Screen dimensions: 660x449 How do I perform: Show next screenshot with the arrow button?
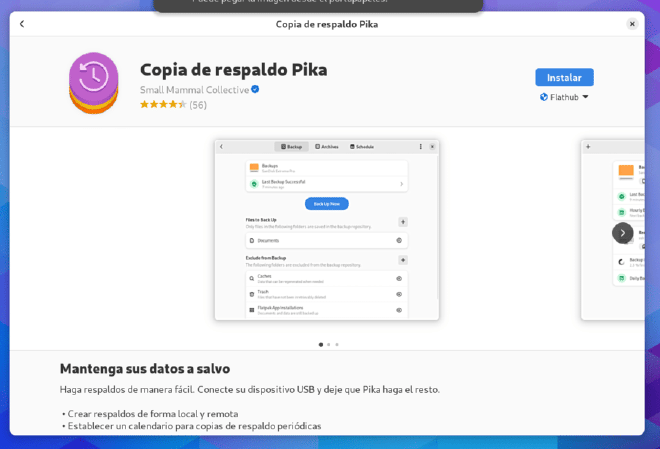[623, 233]
